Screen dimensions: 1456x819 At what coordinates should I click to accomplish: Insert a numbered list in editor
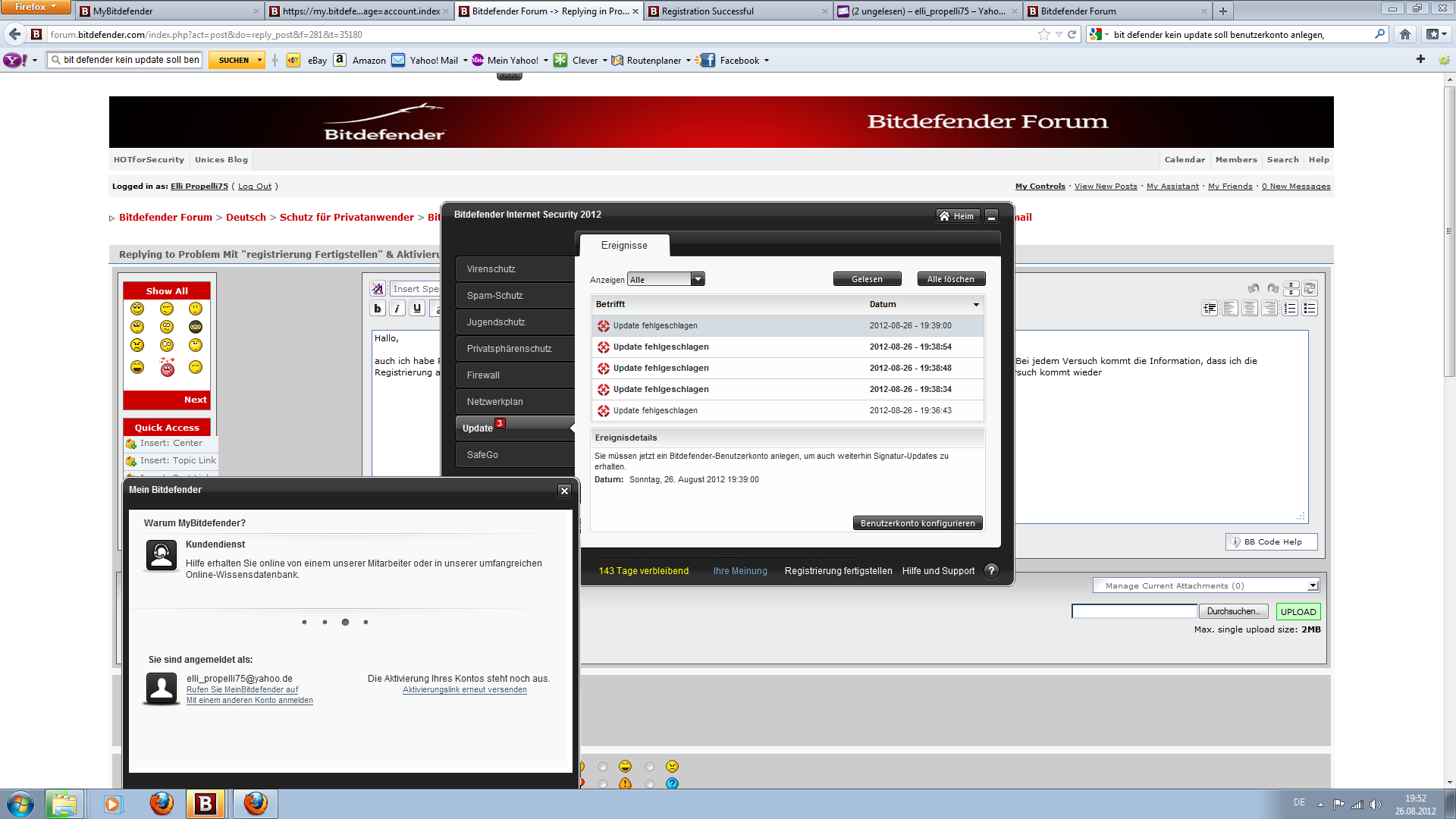(x=1289, y=308)
